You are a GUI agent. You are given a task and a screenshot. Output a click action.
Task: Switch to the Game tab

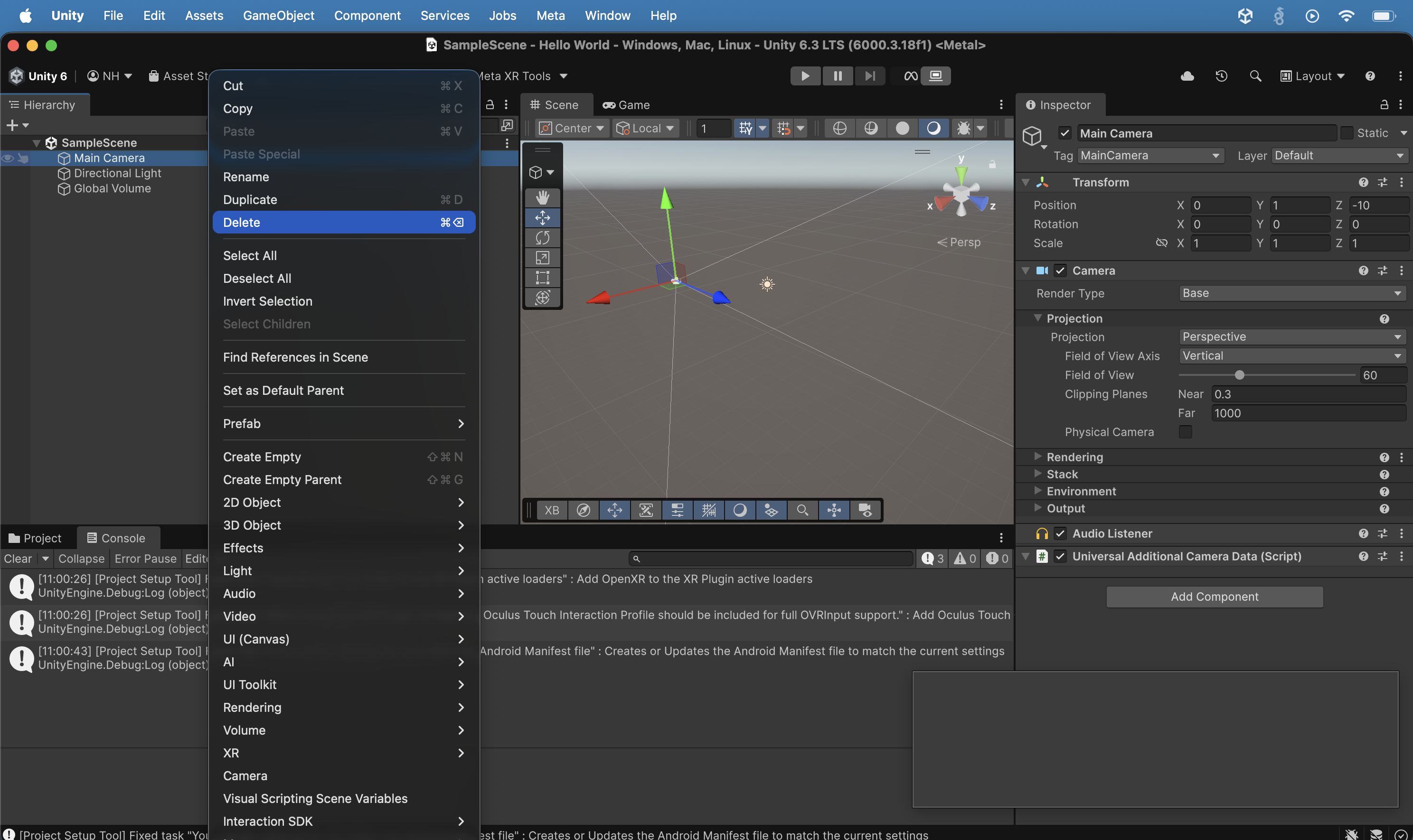coord(626,105)
